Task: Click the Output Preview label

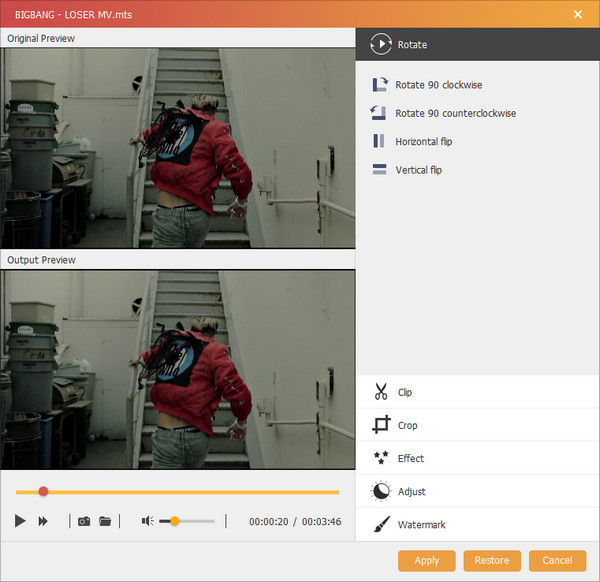Action: [x=41, y=260]
